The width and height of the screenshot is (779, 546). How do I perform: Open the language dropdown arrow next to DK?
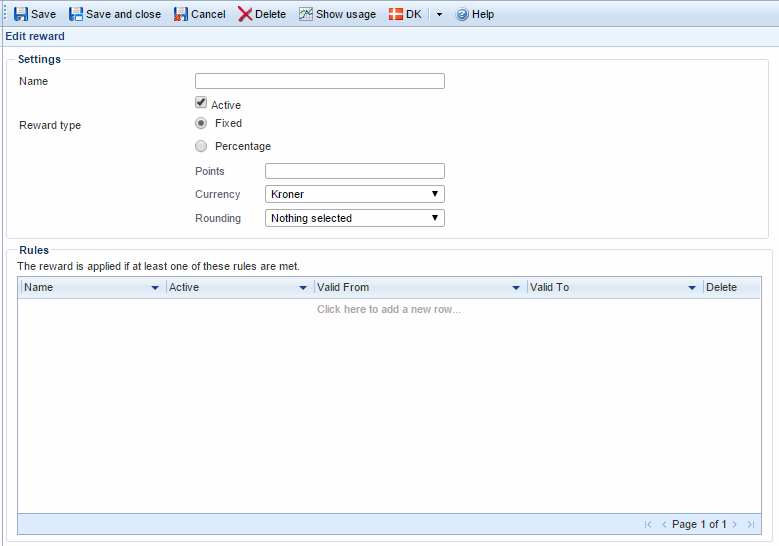439,15
